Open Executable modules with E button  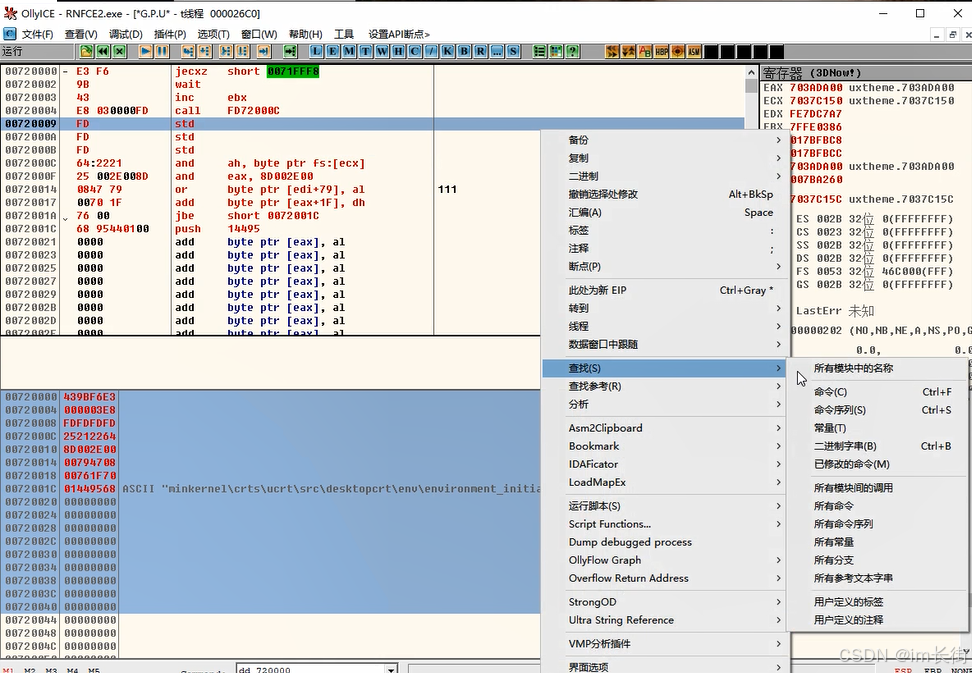coord(333,51)
